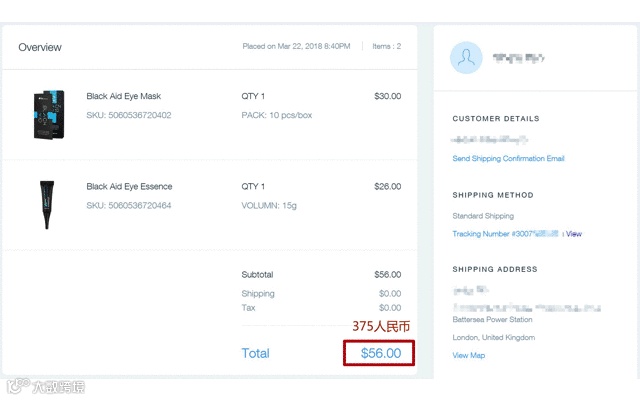Click the Standard Shipping method text
The height and width of the screenshot is (400, 640).
tap(483, 216)
